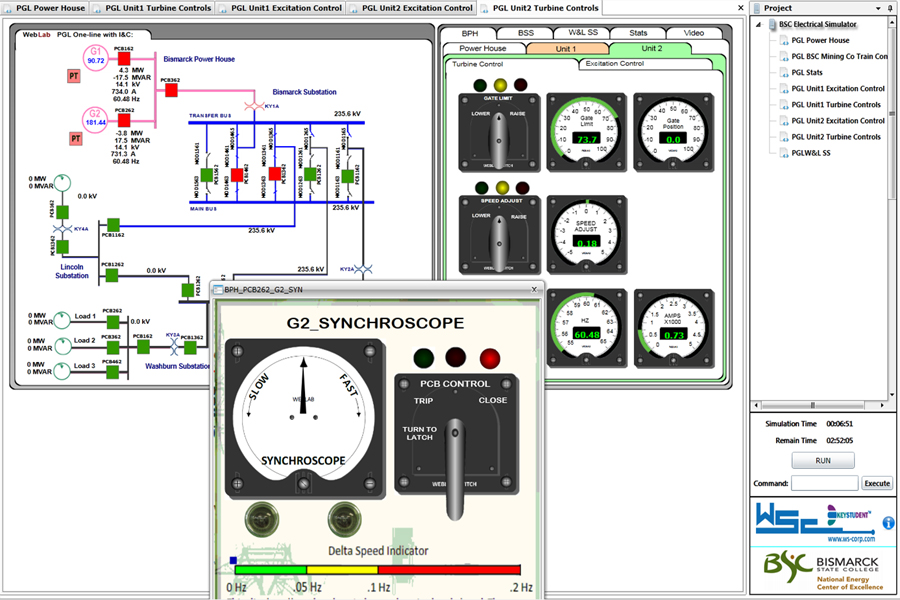Open PGL BSC Mining Co Train Con in Project tree
The height and width of the screenshot is (600, 900).
[x=839, y=56]
